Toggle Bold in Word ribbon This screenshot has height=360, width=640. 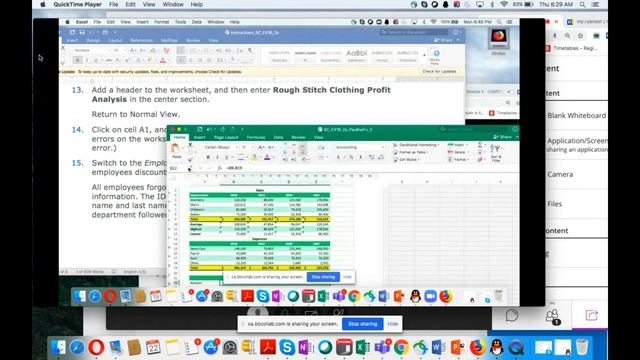77,60
